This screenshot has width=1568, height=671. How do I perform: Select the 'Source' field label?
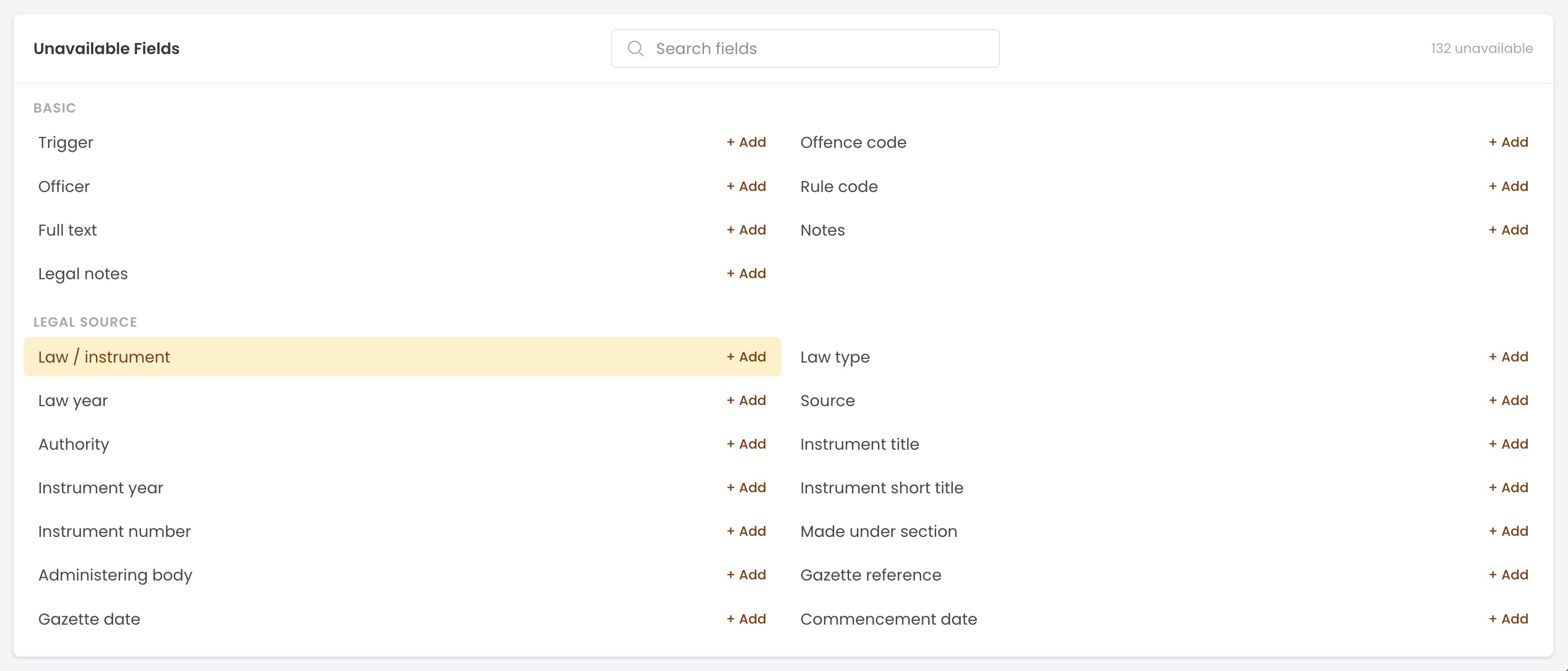click(828, 400)
